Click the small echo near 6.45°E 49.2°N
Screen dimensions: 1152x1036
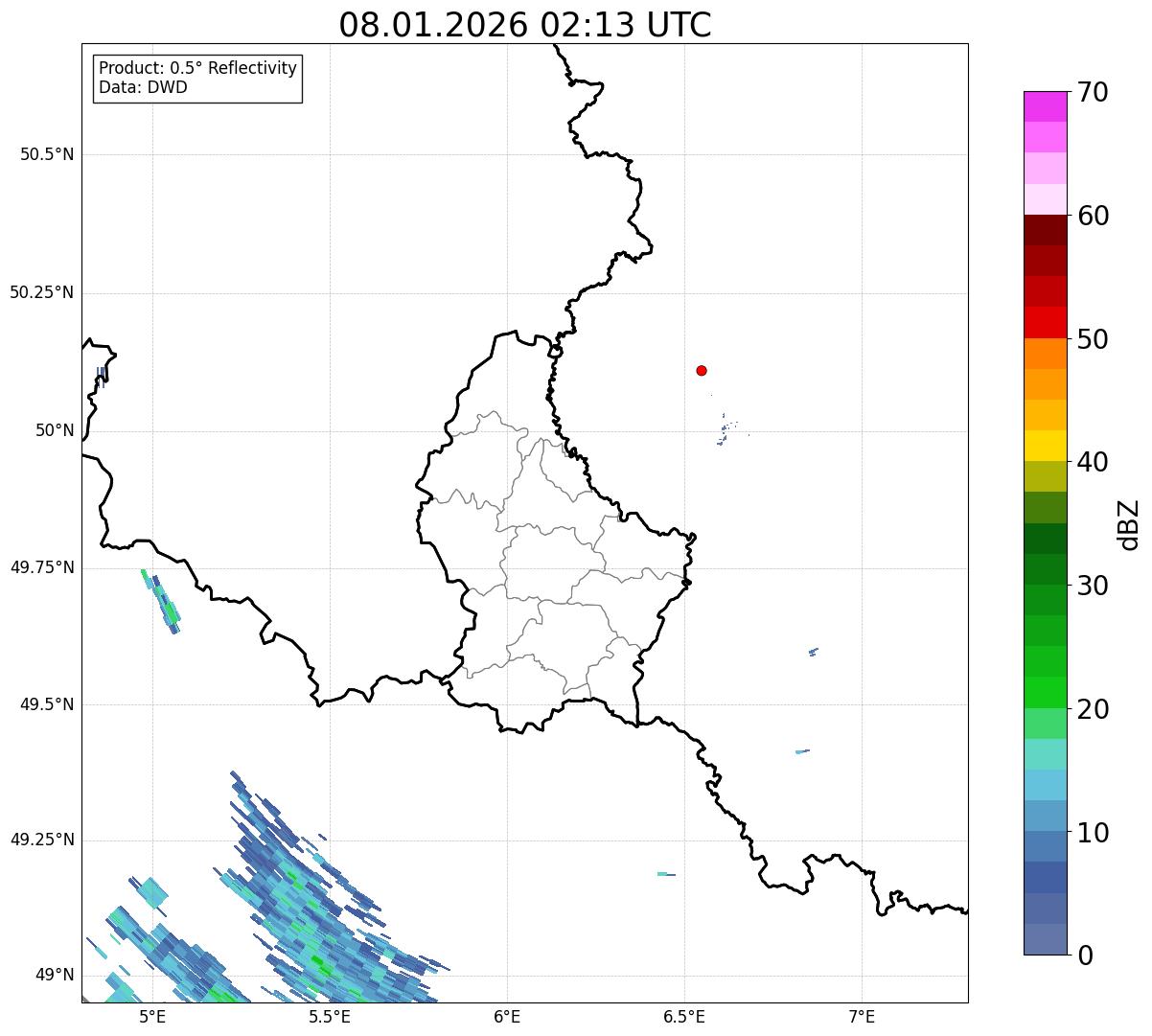(x=666, y=874)
